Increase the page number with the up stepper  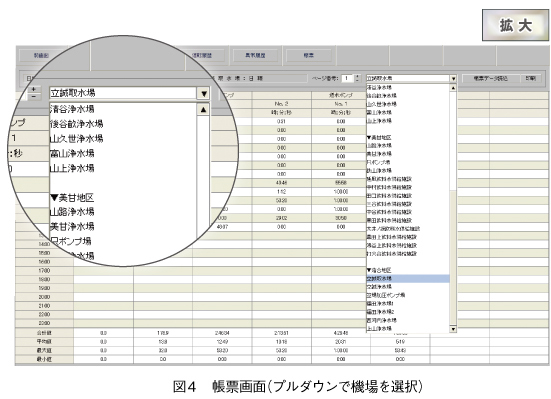tap(357, 76)
